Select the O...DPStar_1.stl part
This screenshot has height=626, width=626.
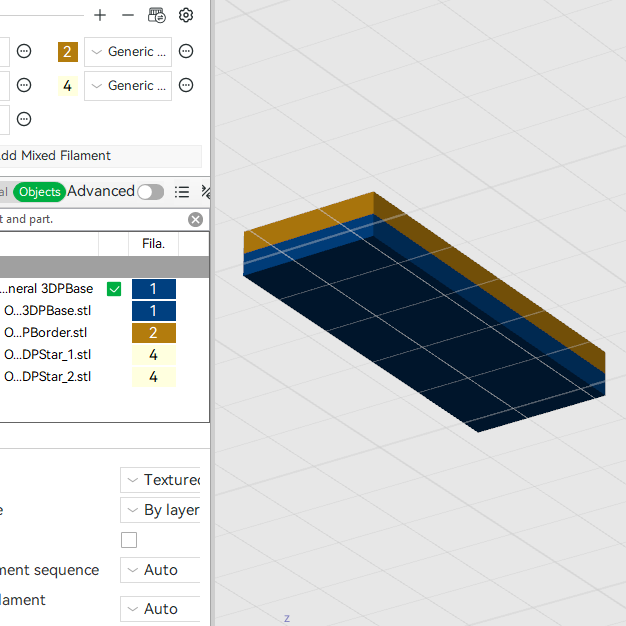pyautogui.click(x=48, y=355)
